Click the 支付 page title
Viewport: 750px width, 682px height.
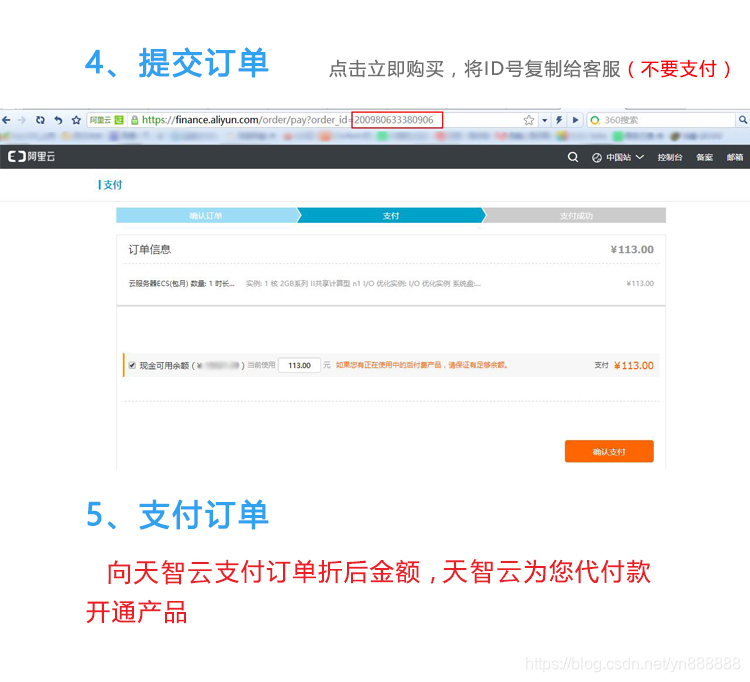110,185
